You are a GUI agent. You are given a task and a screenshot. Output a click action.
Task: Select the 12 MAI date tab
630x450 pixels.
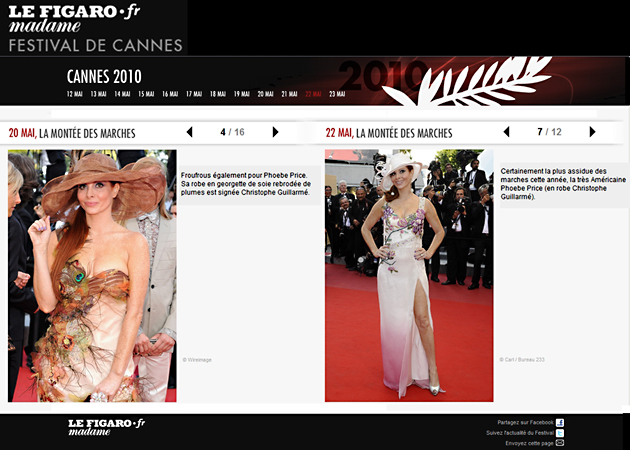[x=75, y=94]
